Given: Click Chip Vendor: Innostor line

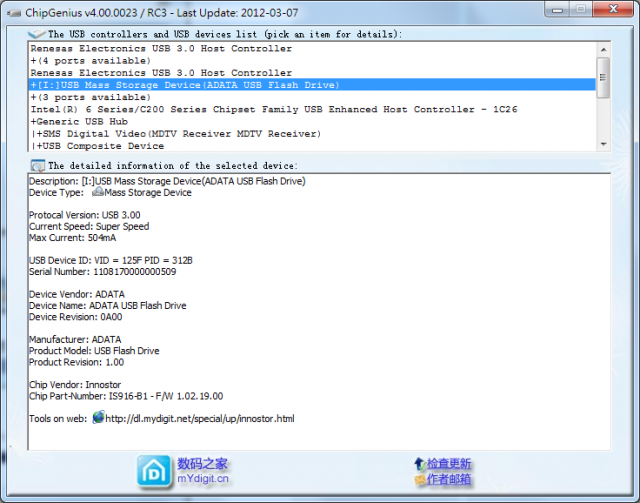Looking at the screenshot, I should pyautogui.click(x=75, y=385).
